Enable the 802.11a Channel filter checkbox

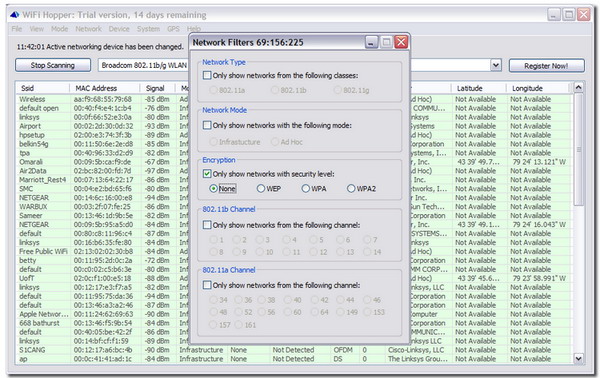(x=207, y=285)
